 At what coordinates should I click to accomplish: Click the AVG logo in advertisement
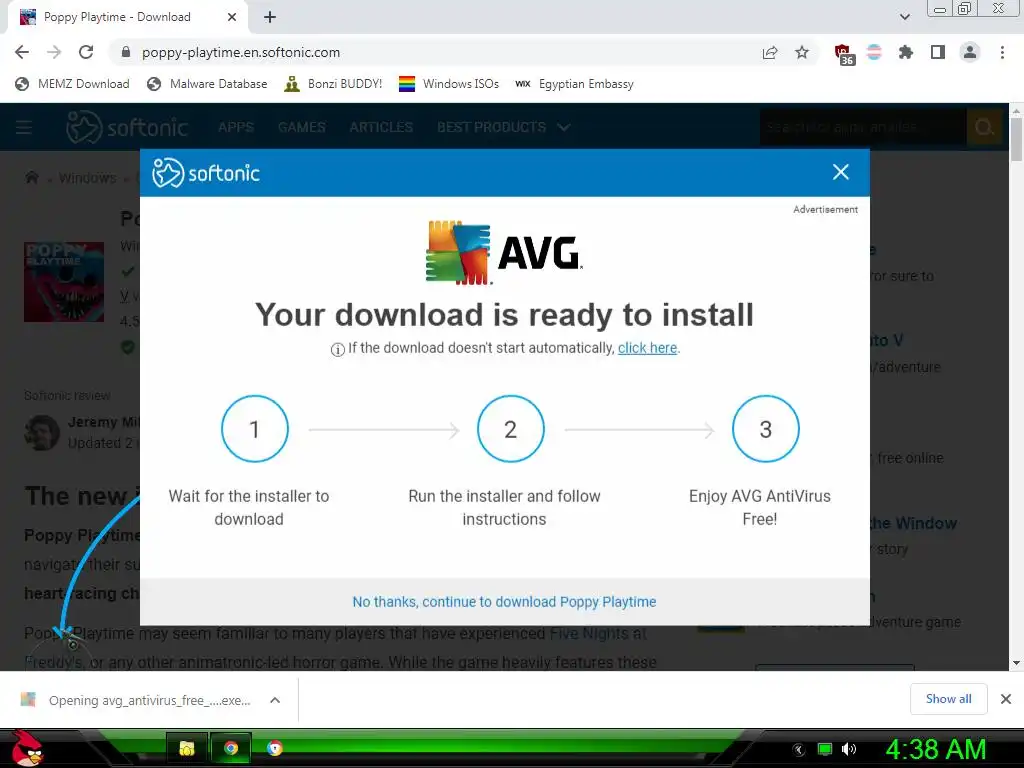click(x=504, y=252)
